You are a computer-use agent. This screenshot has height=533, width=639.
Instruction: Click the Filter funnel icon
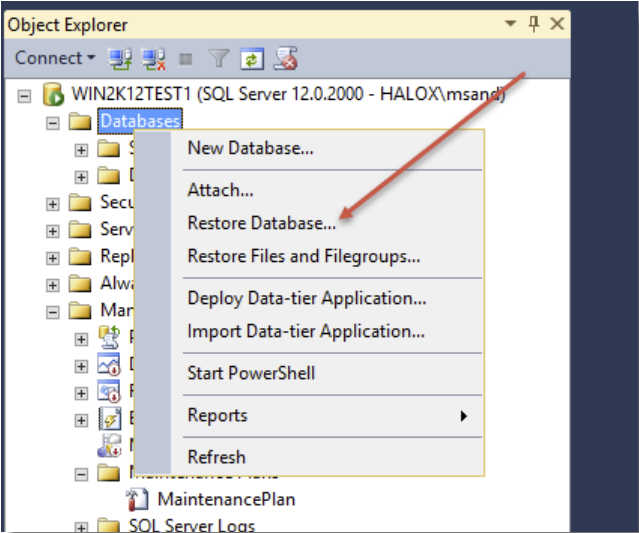pos(219,59)
